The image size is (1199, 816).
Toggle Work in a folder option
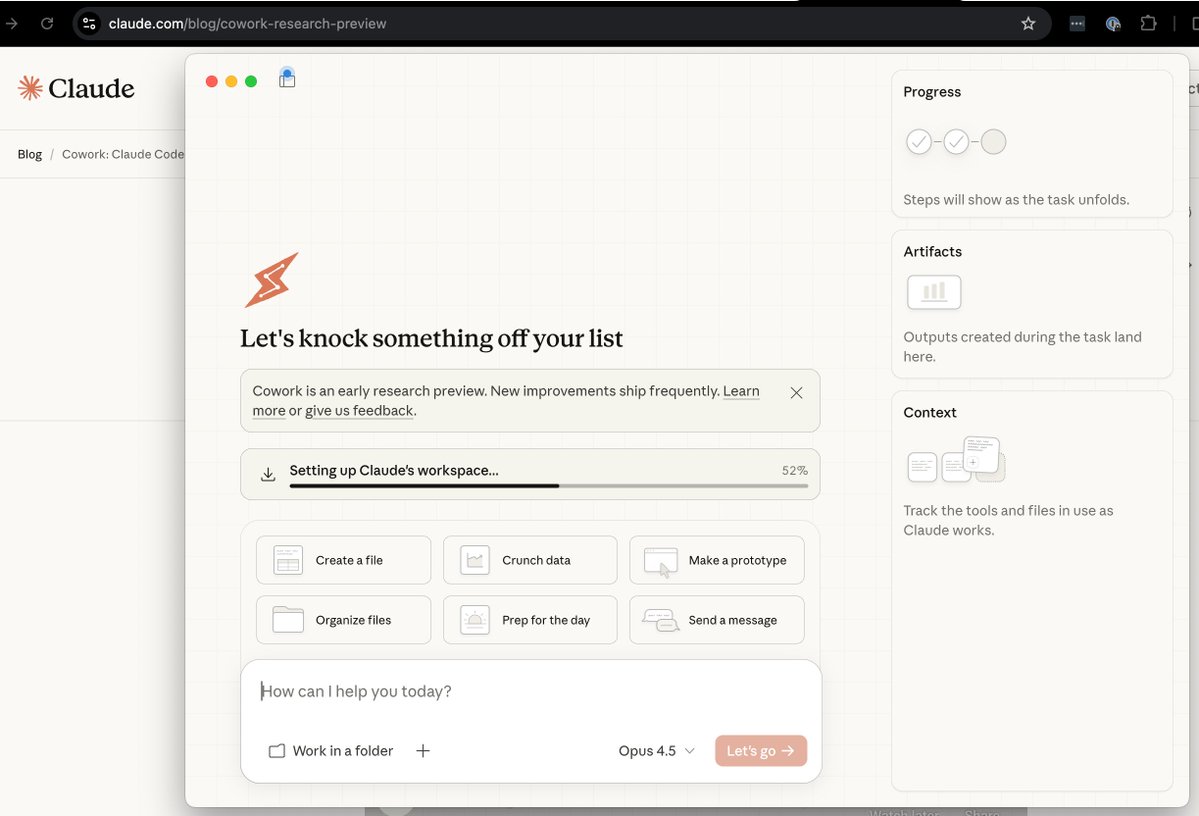(x=330, y=751)
